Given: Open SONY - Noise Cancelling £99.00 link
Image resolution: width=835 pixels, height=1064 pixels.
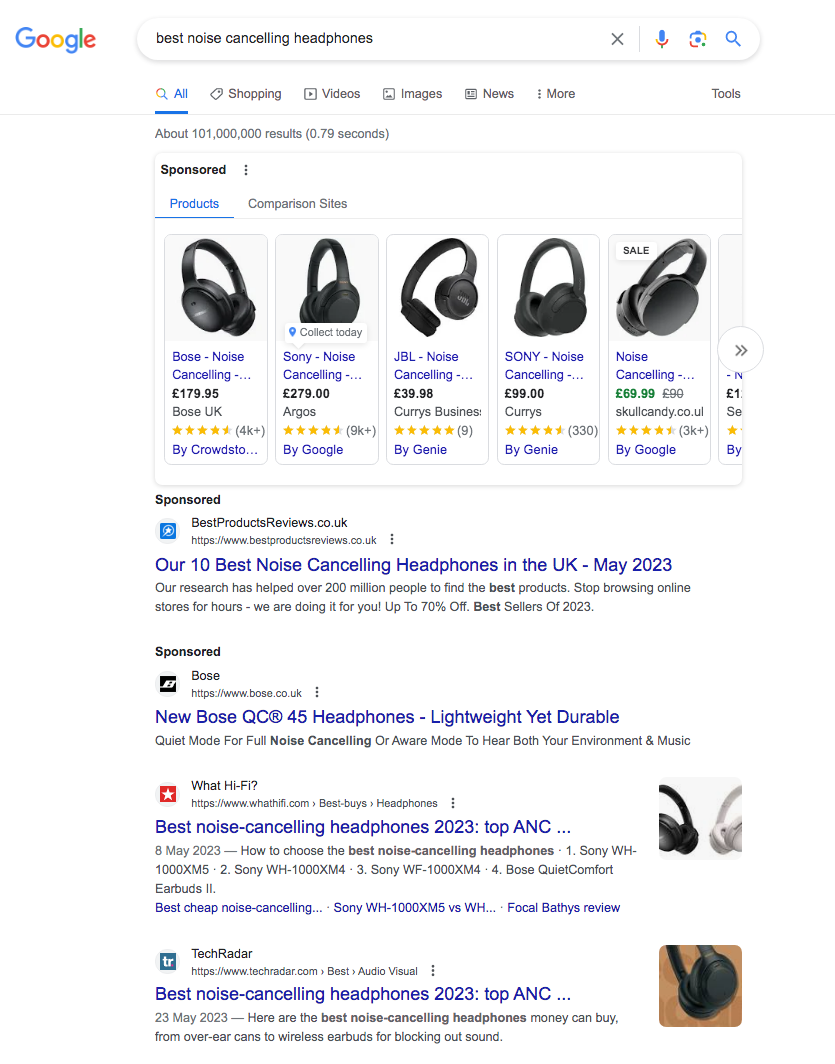Looking at the screenshot, I should (544, 366).
